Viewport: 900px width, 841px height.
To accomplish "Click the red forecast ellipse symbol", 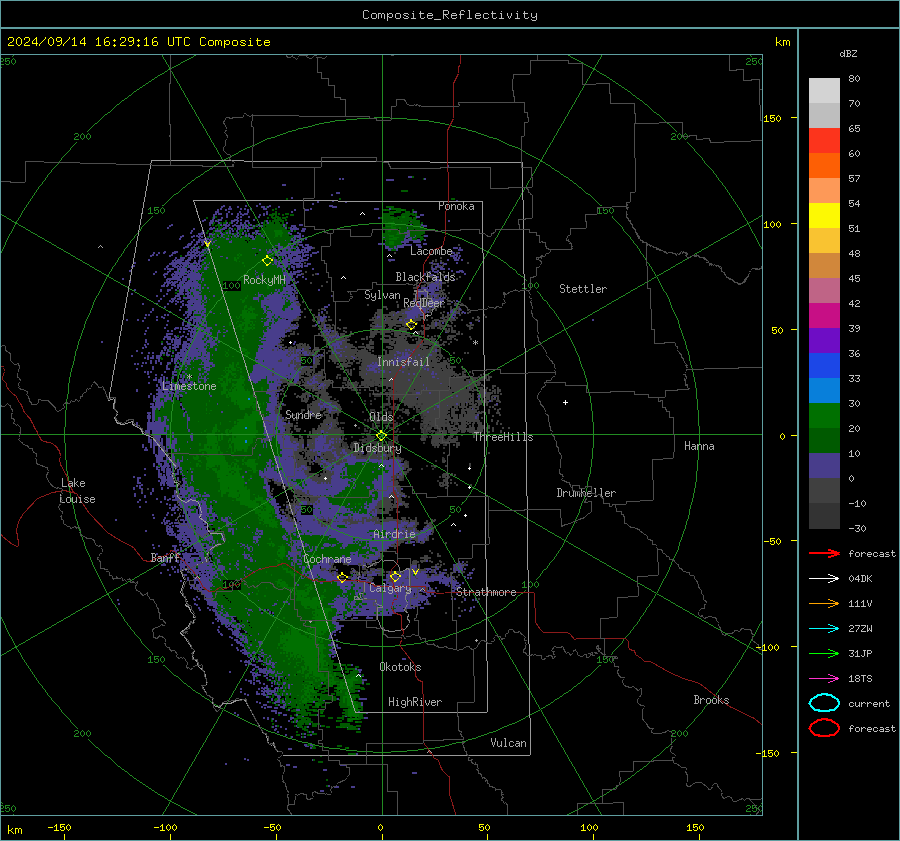I will [x=824, y=728].
